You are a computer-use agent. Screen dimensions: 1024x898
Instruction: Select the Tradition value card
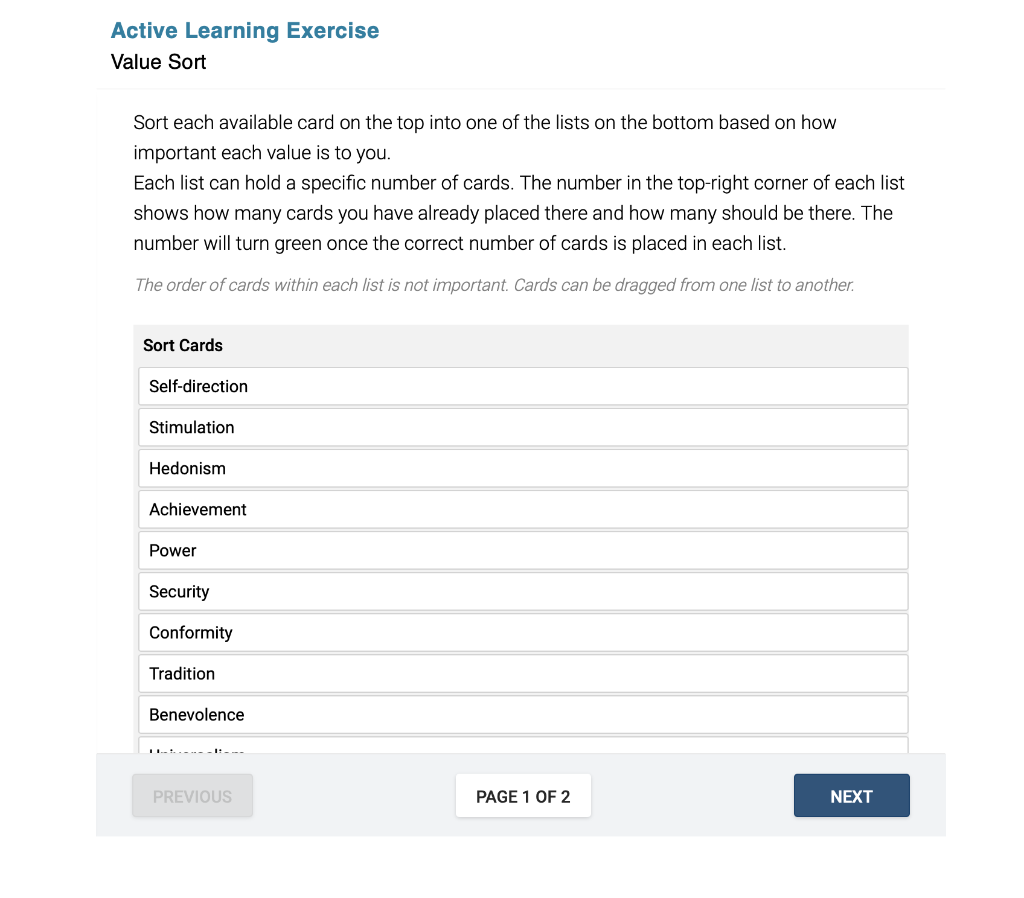click(522, 673)
